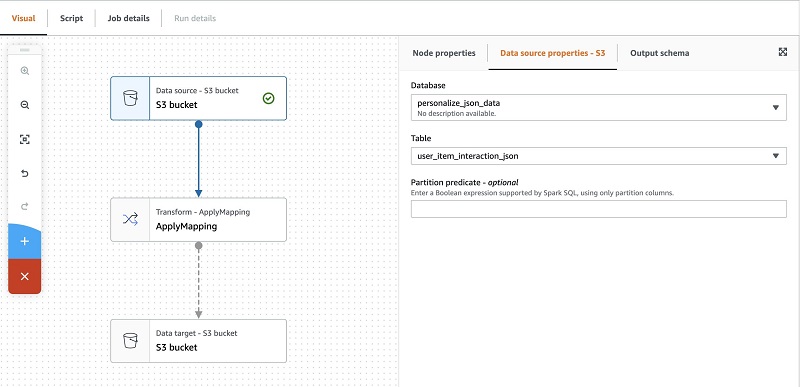Undo the last canvas action
This screenshot has height=387, width=800.
[x=24, y=173]
